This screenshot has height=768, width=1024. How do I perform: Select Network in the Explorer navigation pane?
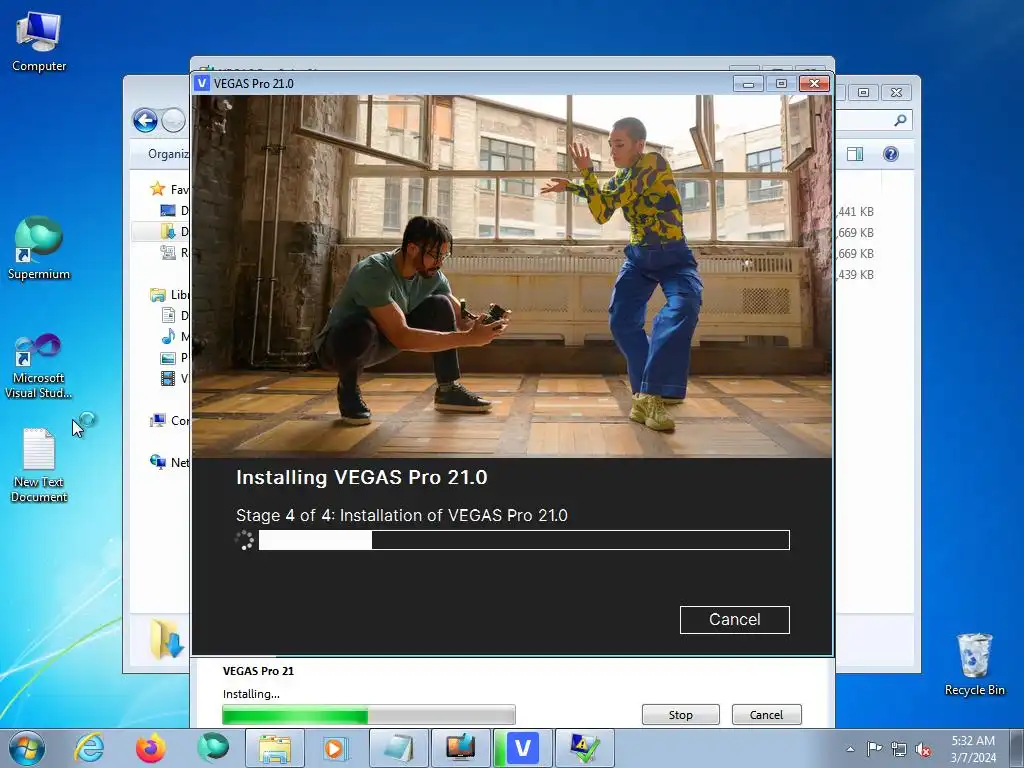pyautogui.click(x=168, y=462)
